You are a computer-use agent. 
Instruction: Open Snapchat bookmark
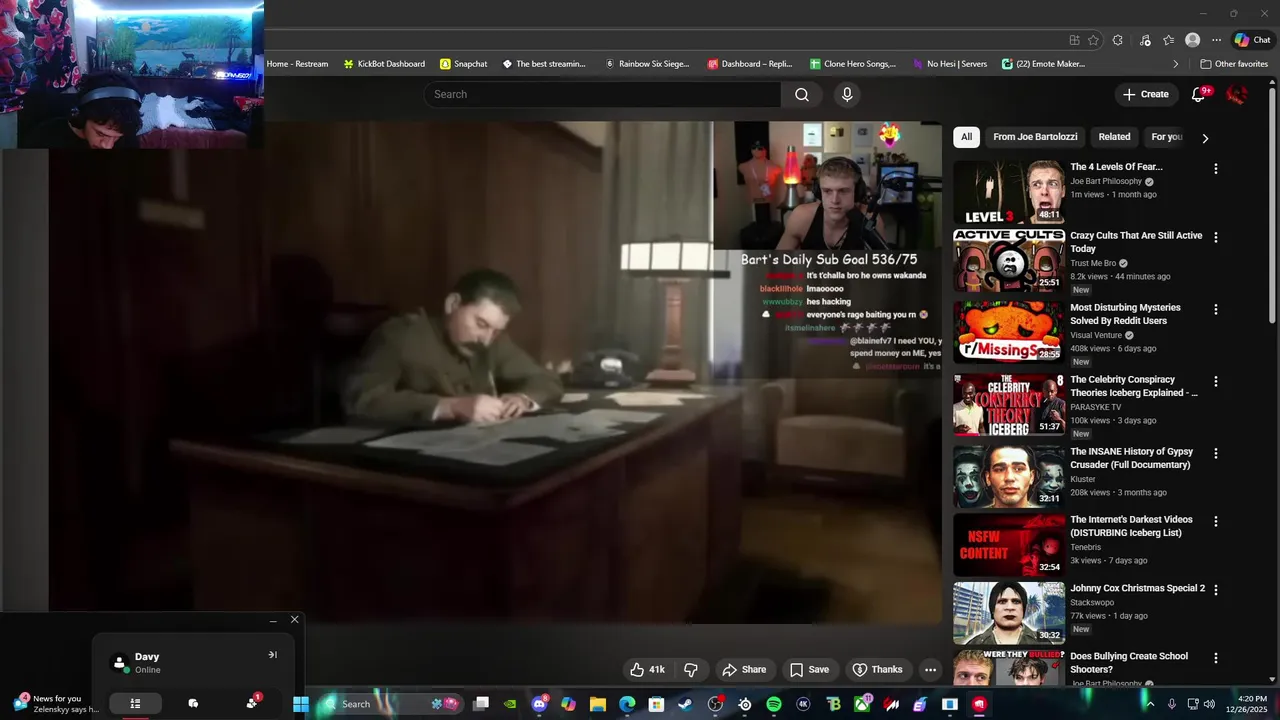[x=464, y=64]
